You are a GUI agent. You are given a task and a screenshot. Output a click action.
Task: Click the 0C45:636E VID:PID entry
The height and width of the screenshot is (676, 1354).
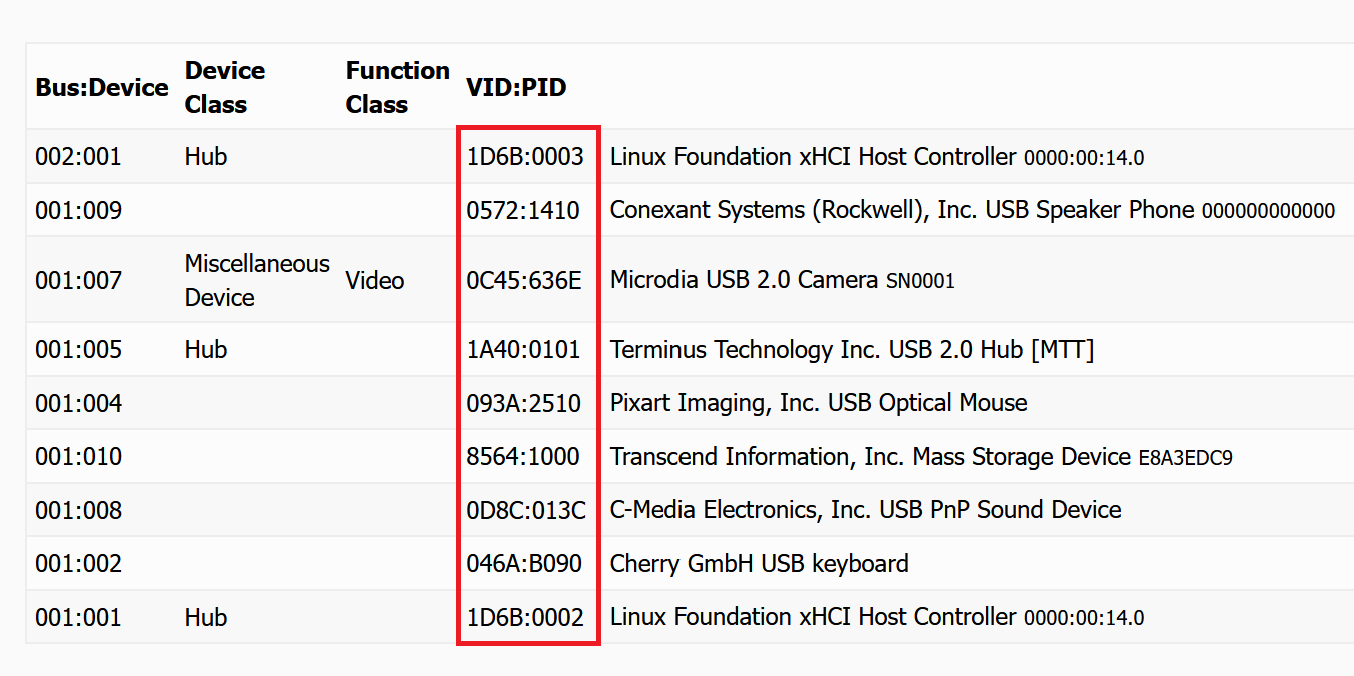[524, 280]
